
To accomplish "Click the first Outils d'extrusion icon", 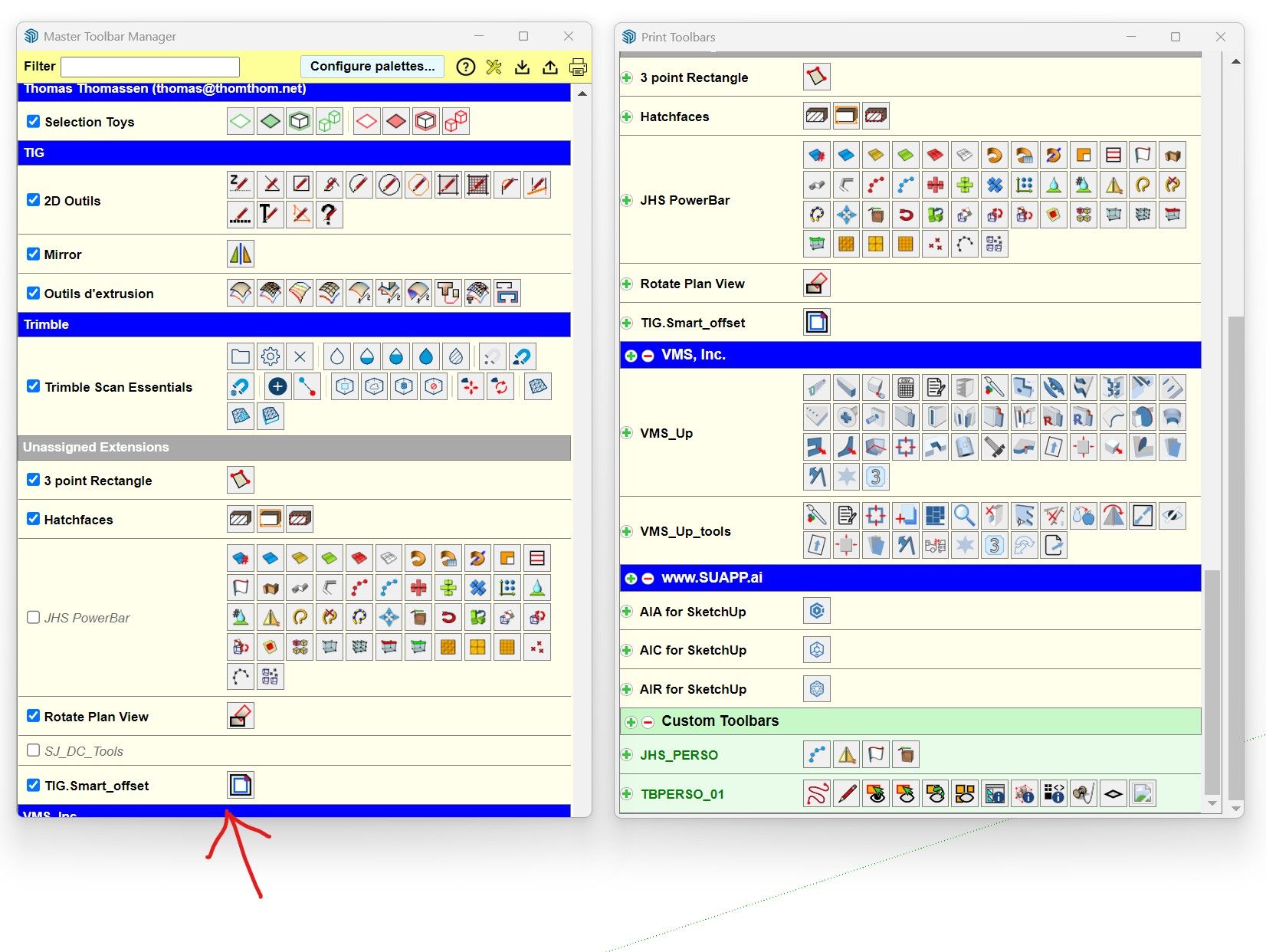I will click(241, 293).
